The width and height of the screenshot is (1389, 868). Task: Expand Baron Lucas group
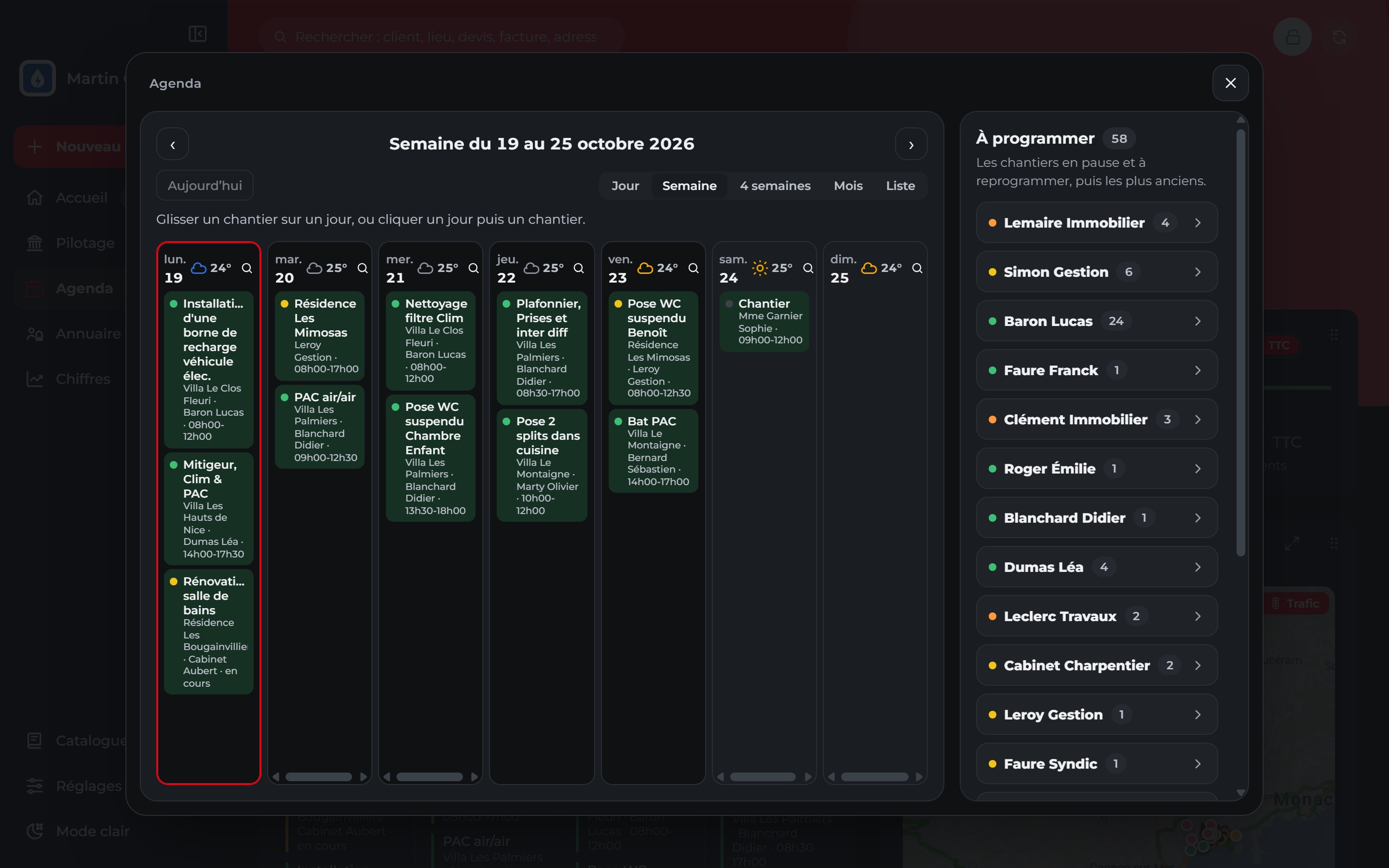click(x=1097, y=322)
